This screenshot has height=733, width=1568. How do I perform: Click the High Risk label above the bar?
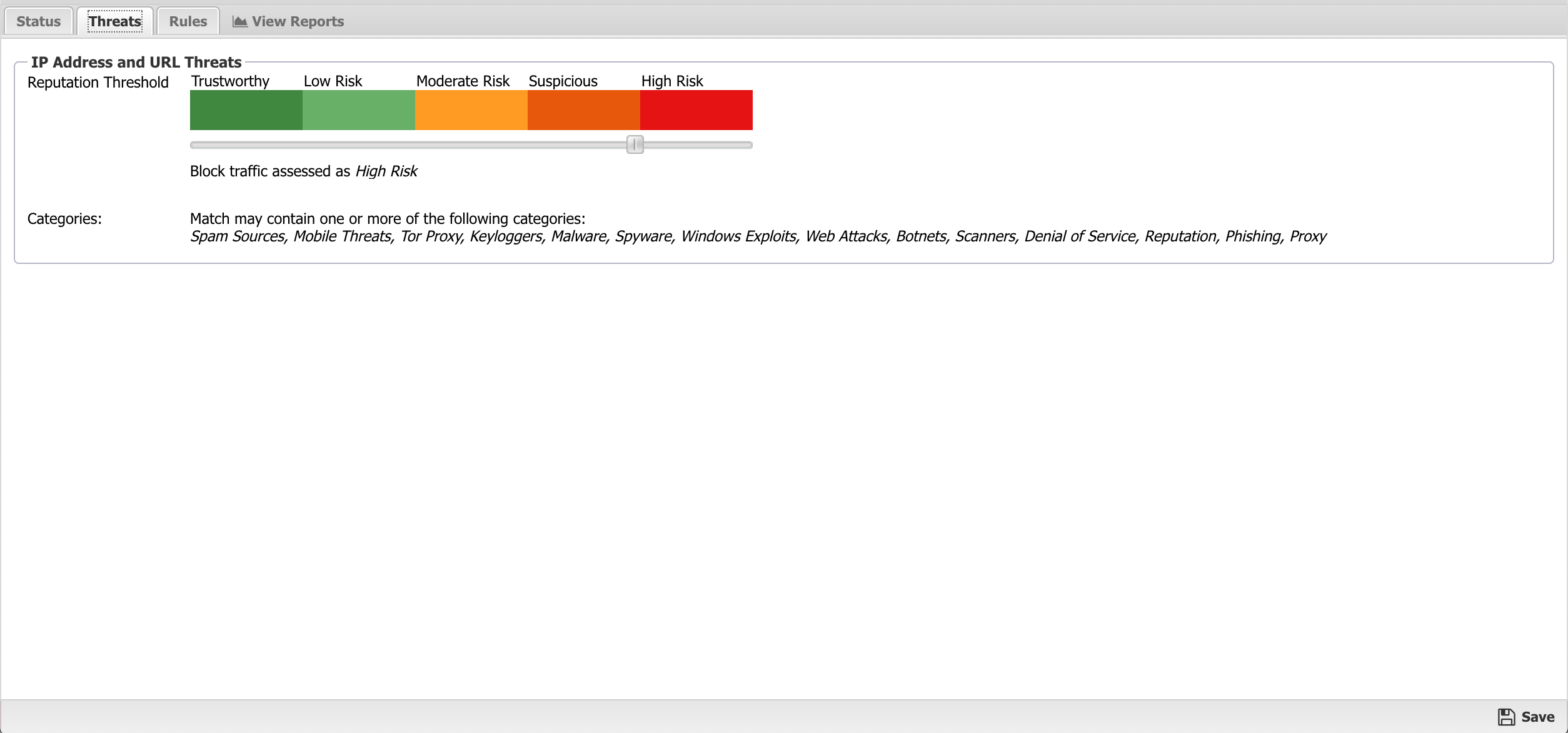(672, 81)
